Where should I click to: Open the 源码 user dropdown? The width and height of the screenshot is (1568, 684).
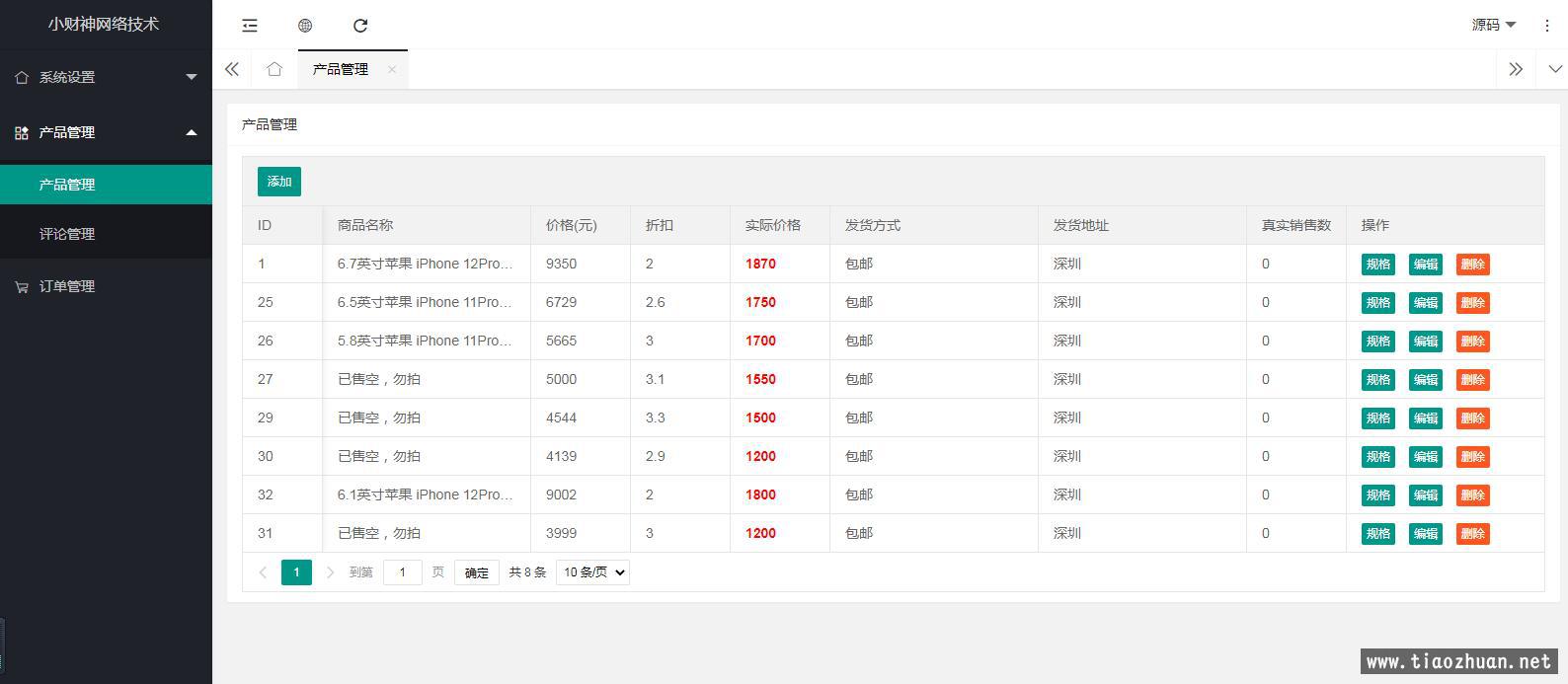1493,26
